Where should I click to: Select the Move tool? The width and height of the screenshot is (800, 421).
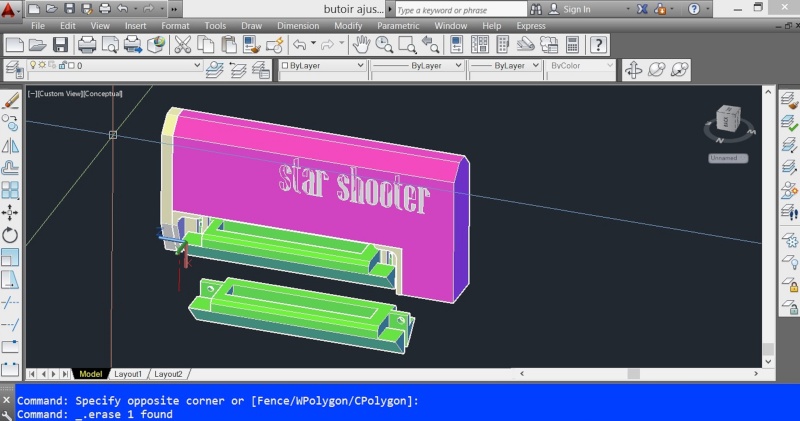11,212
